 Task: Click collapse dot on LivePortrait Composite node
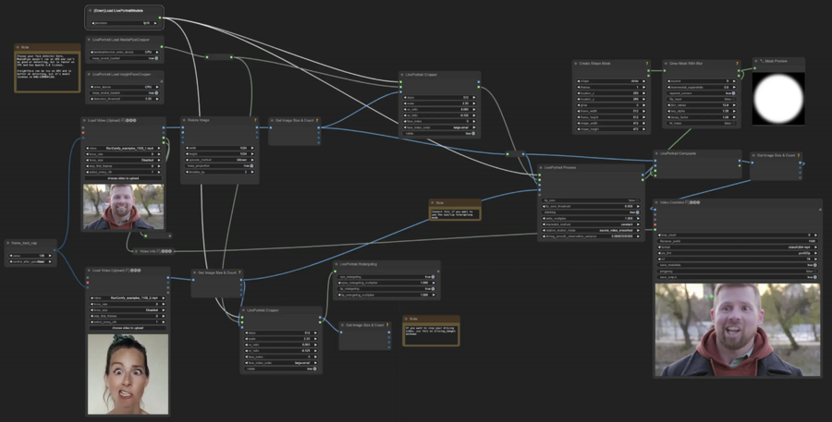[x=656, y=153]
